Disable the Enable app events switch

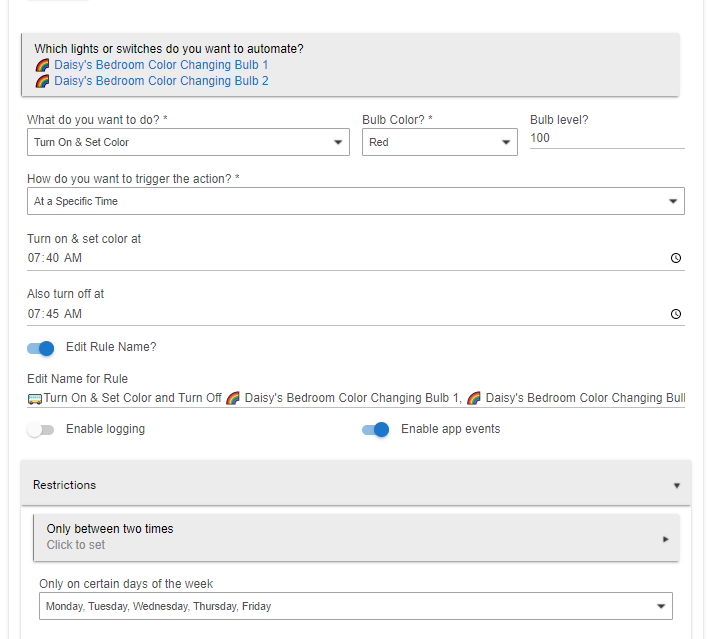coord(375,430)
